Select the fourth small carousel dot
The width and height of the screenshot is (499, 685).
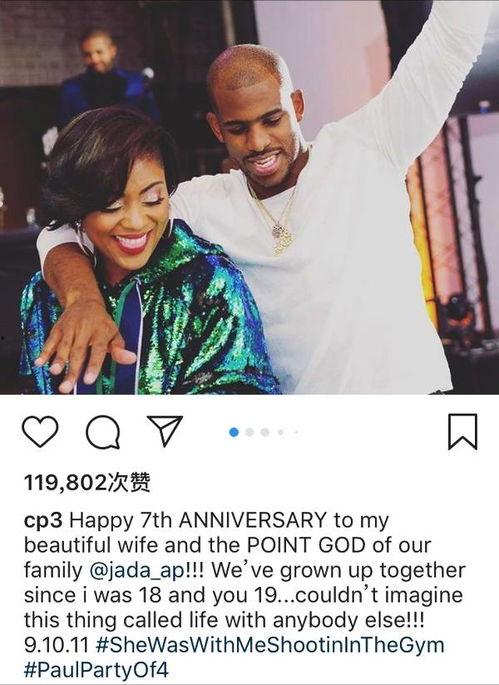pos(281,432)
